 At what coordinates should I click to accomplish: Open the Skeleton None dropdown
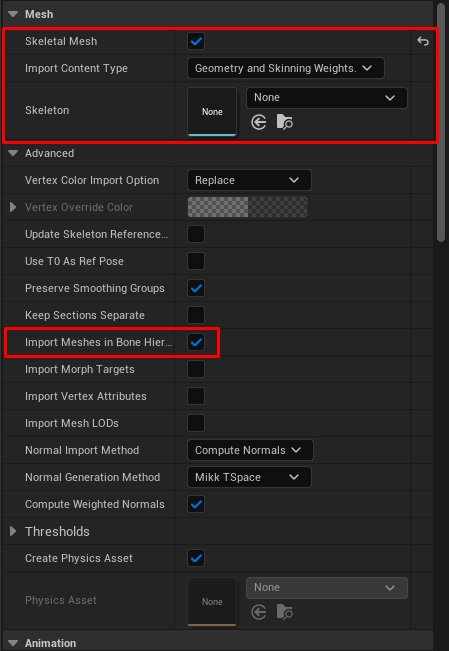(x=327, y=98)
